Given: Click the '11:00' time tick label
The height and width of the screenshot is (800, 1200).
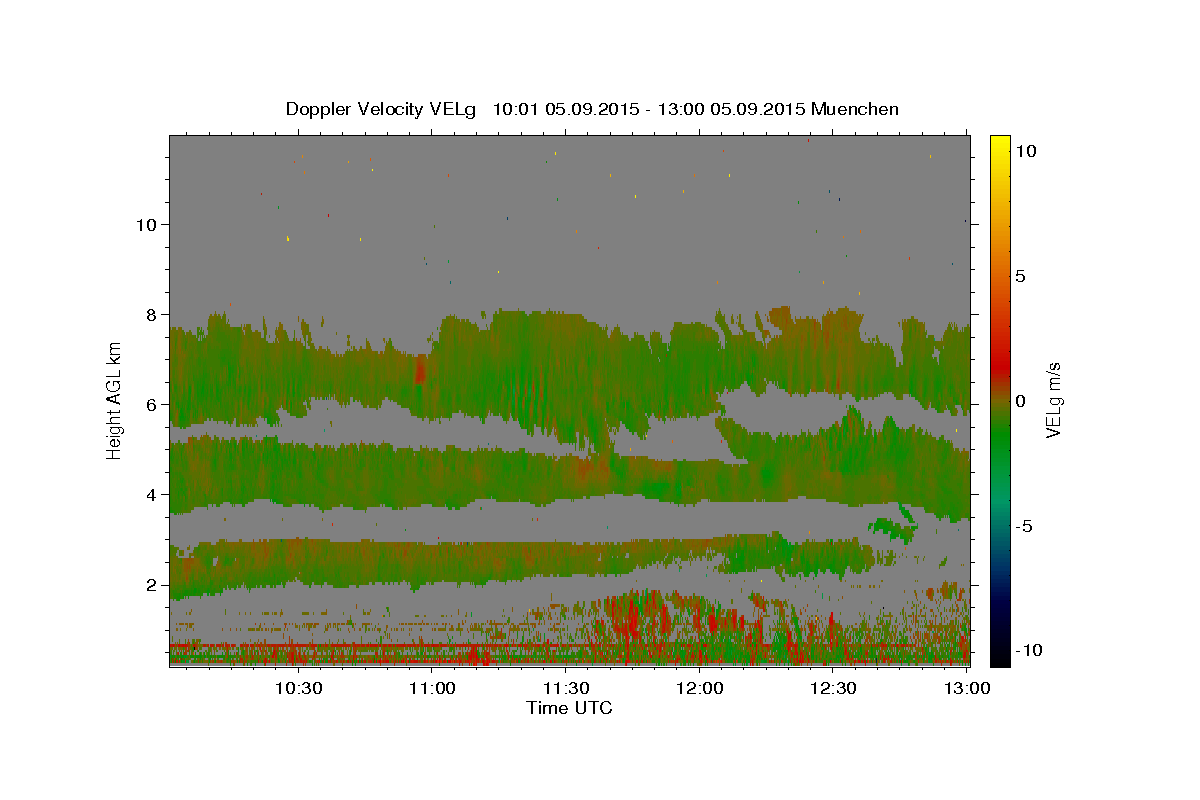Looking at the screenshot, I should pyautogui.click(x=432, y=688).
